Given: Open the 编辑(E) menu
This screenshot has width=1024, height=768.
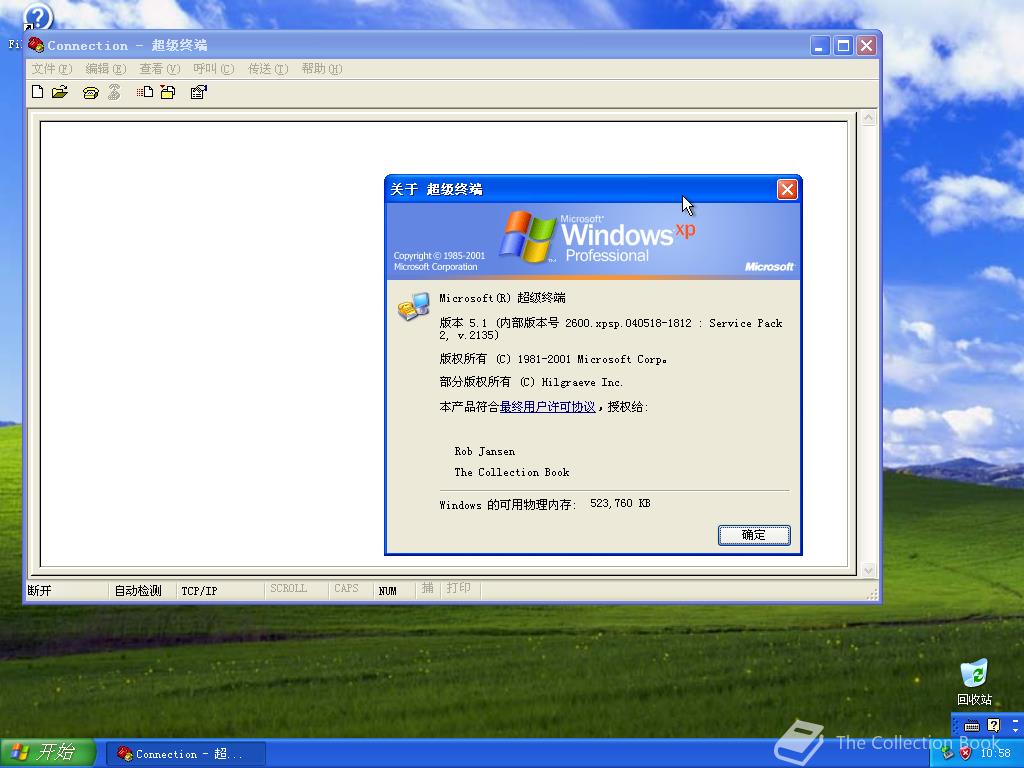Looking at the screenshot, I should point(105,69).
